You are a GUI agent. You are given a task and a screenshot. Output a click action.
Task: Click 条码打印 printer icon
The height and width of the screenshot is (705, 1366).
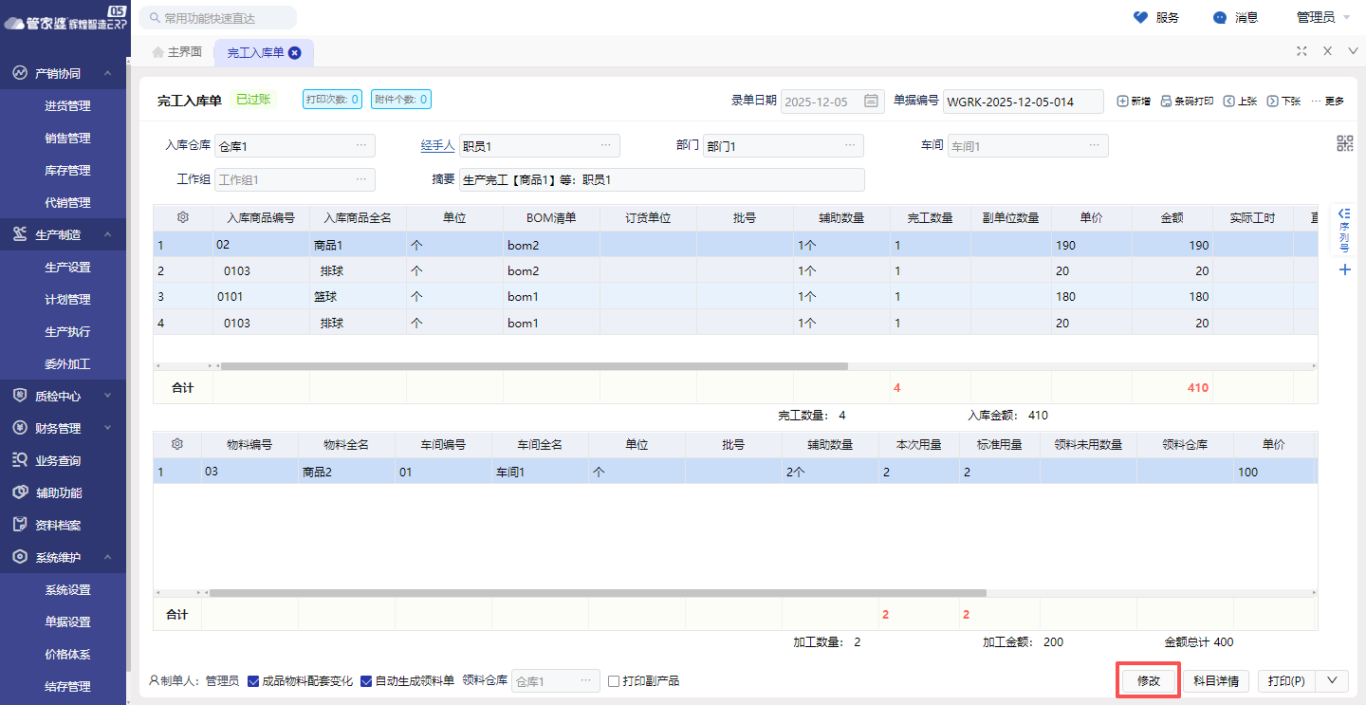point(1166,101)
